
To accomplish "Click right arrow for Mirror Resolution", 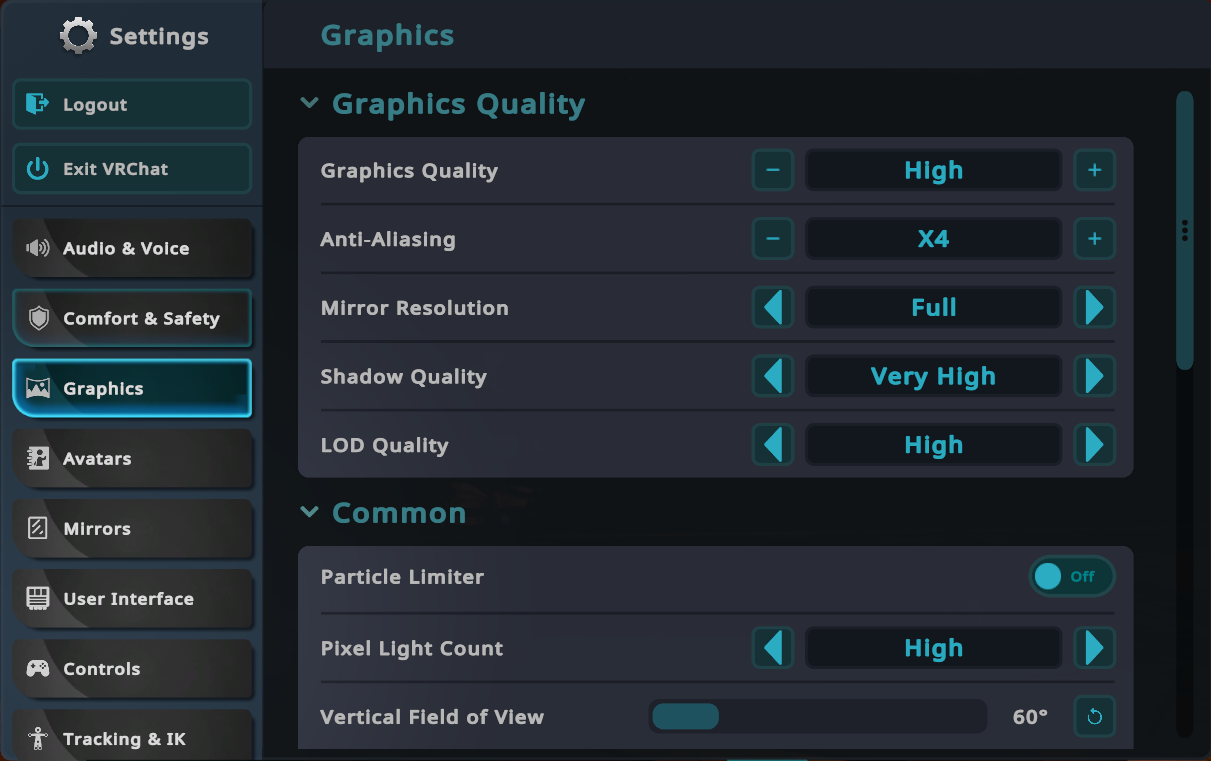I will [x=1094, y=308].
